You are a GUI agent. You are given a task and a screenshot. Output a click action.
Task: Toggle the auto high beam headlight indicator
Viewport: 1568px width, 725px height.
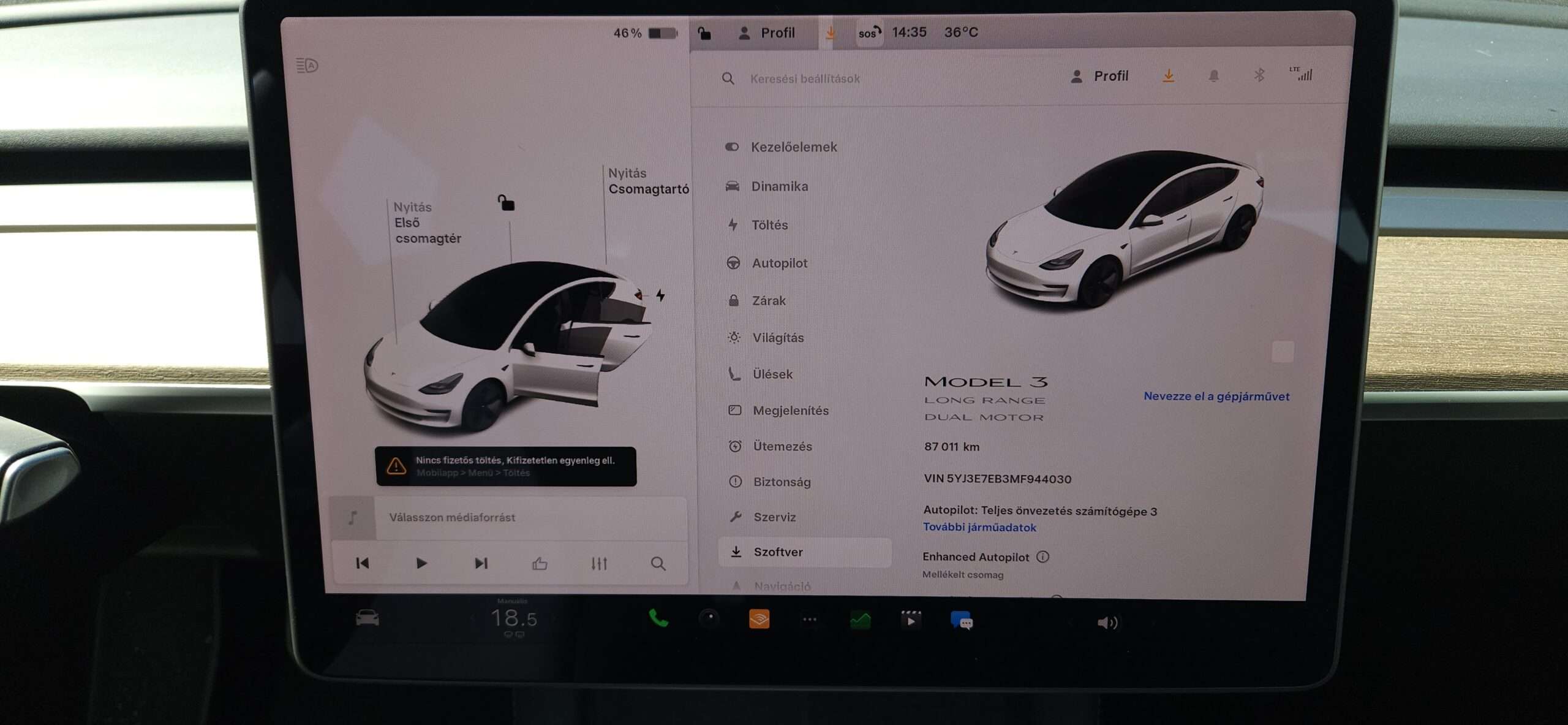tap(307, 65)
